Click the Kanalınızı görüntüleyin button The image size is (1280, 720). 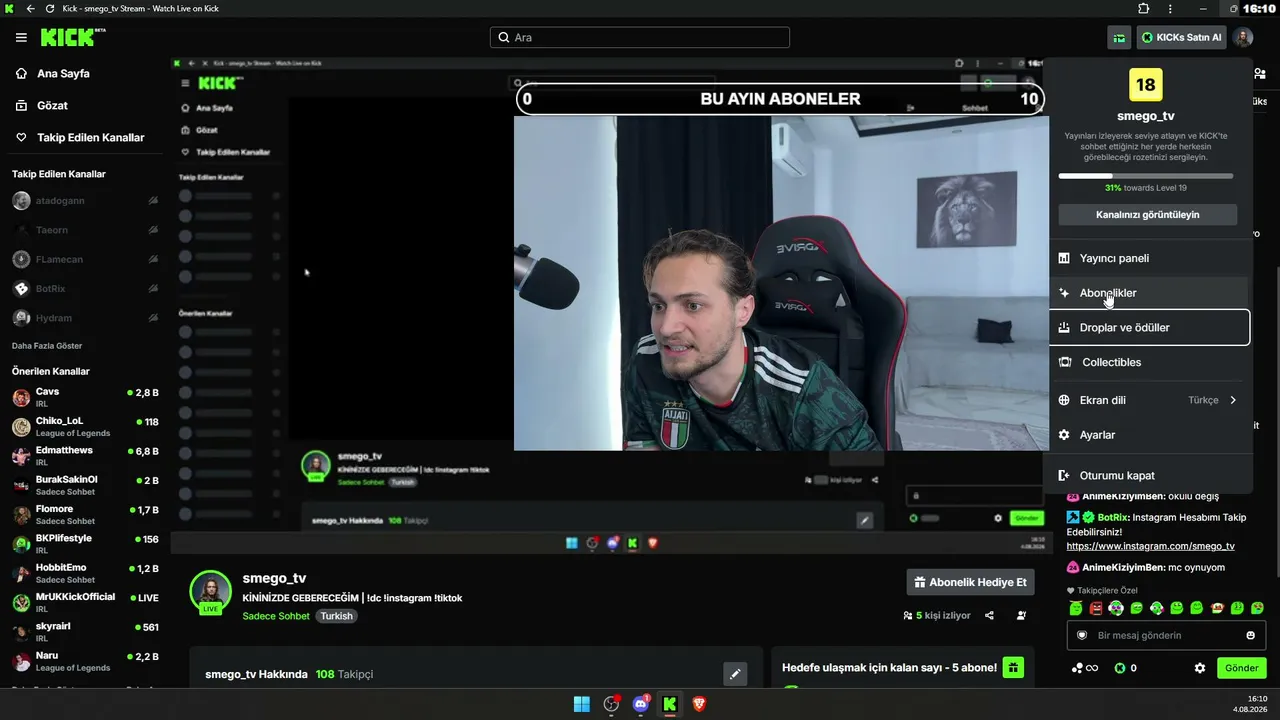tap(1147, 215)
